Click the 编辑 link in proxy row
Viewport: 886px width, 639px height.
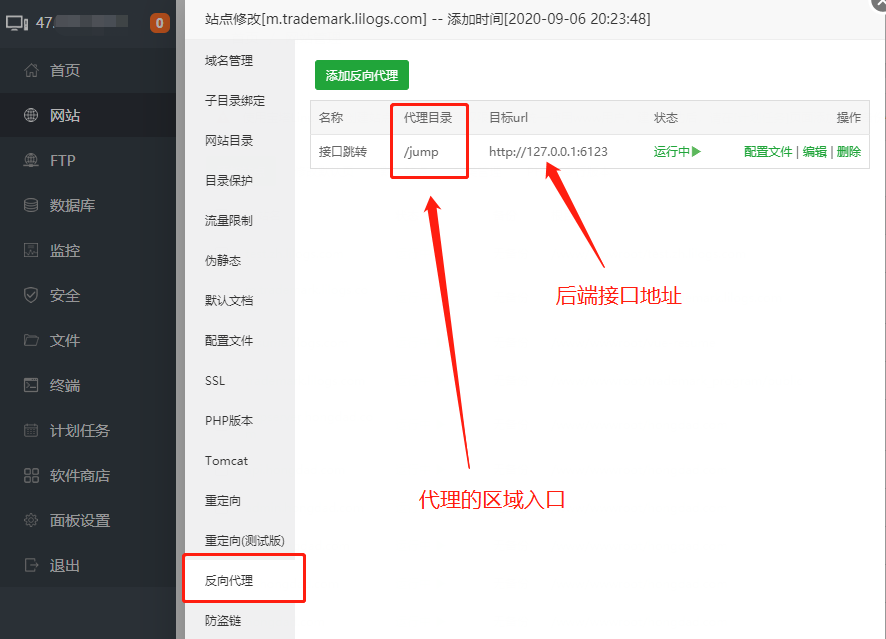(814, 152)
